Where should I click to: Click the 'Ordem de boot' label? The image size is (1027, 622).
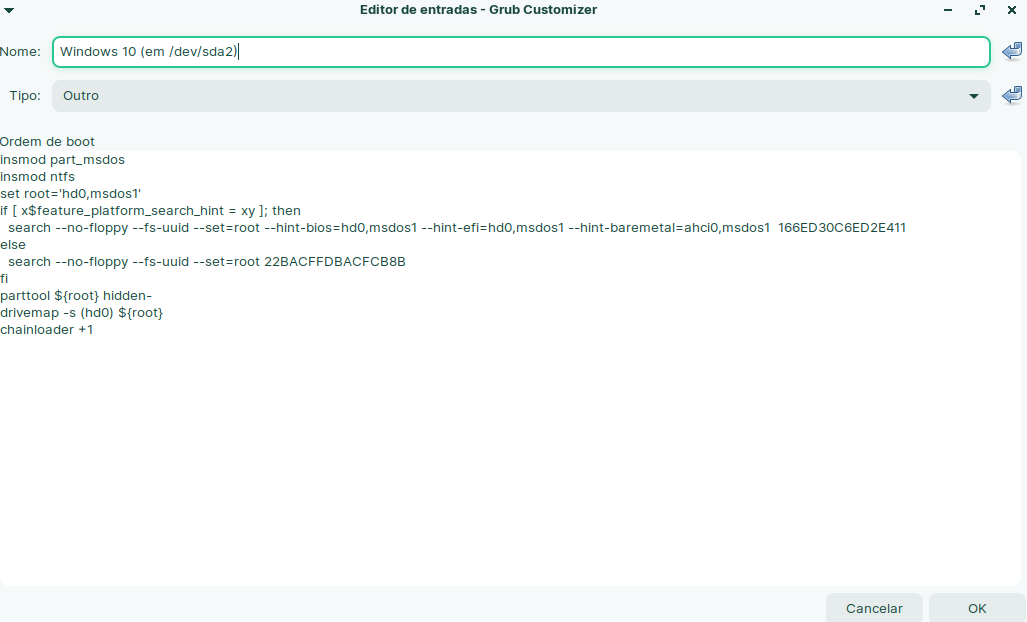pyautogui.click(x=47, y=141)
